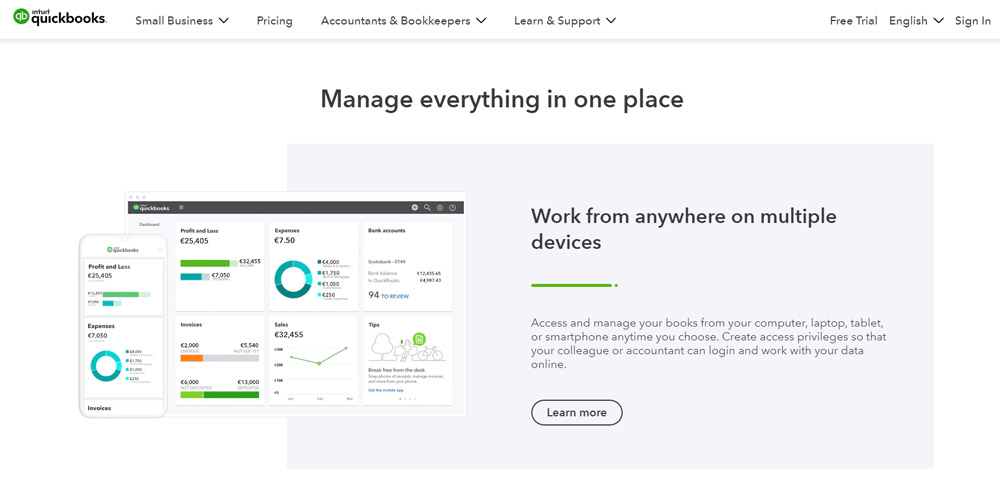The height and width of the screenshot is (500, 1000).
Task: Click the search magnifier icon in dashboard preview
Action: [427, 207]
